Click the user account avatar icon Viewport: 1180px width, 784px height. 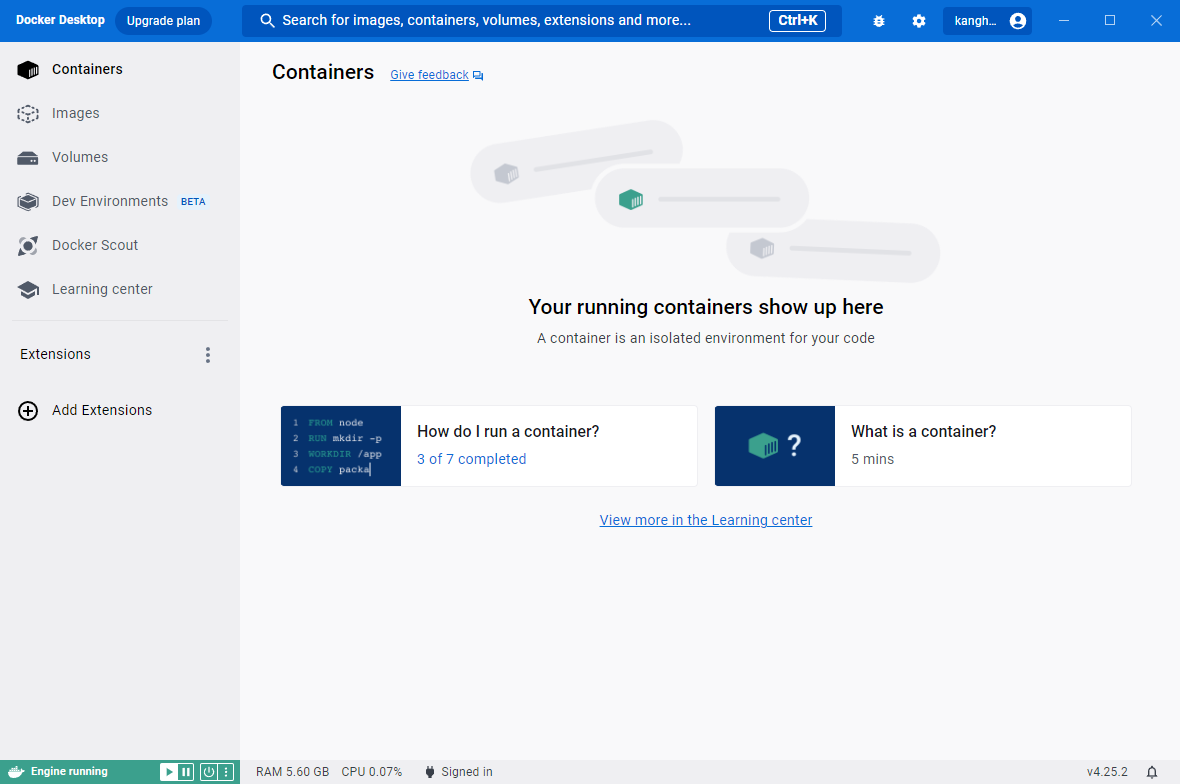(x=1017, y=21)
